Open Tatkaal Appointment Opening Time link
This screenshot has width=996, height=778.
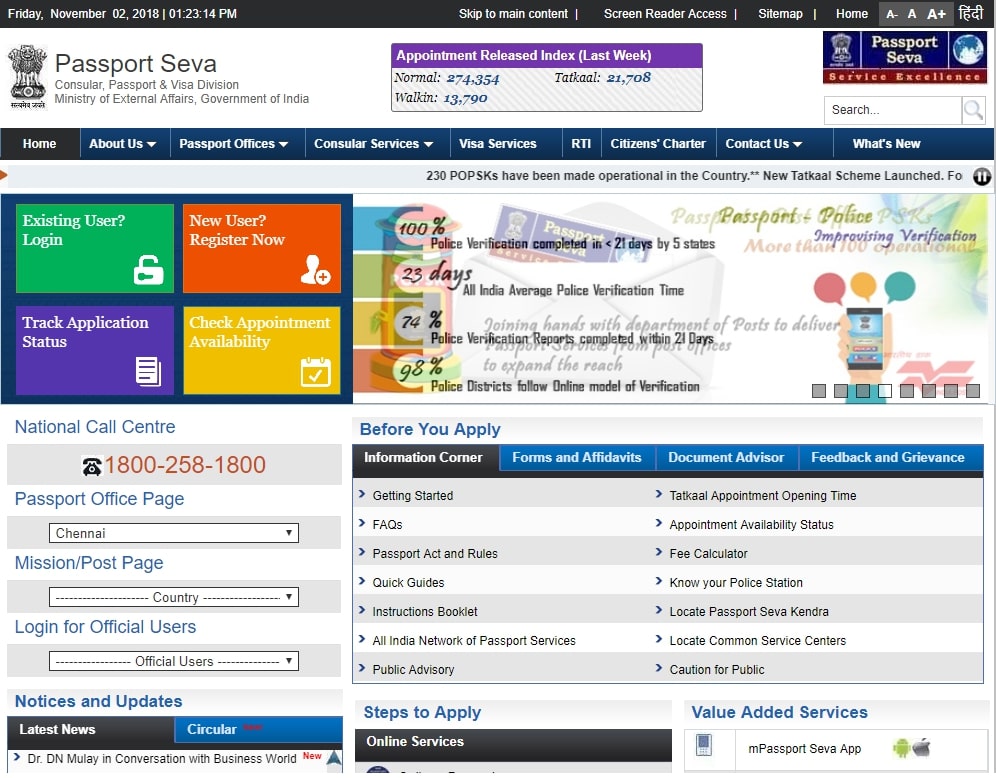pyautogui.click(x=763, y=496)
